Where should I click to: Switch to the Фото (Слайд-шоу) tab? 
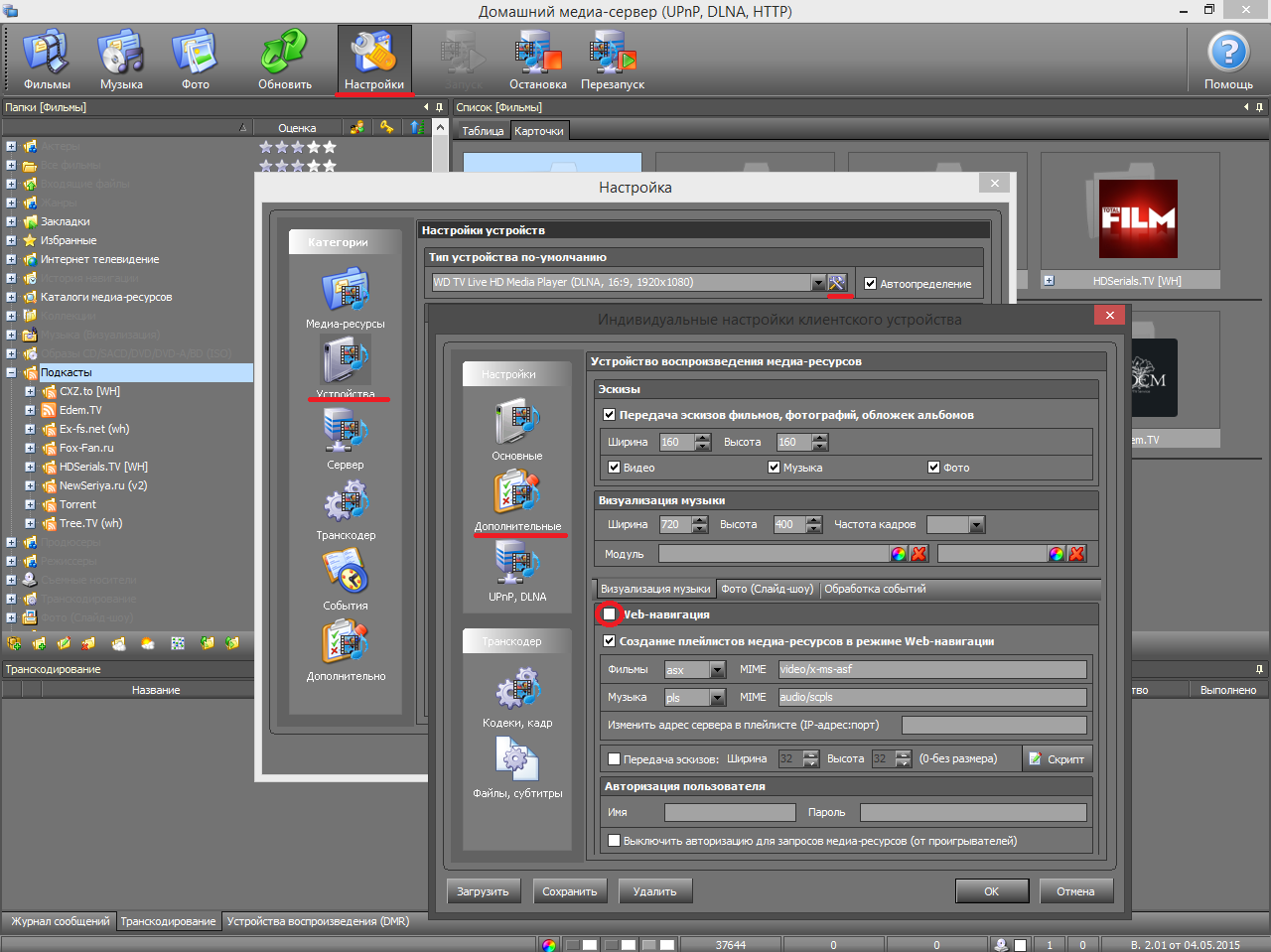tap(767, 589)
